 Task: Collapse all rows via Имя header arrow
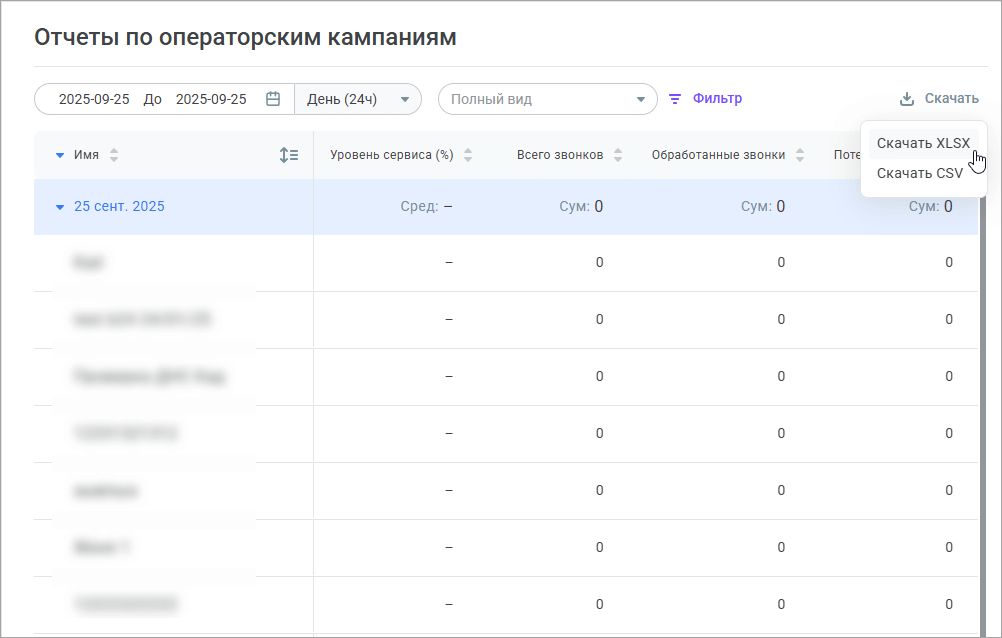tap(59, 155)
